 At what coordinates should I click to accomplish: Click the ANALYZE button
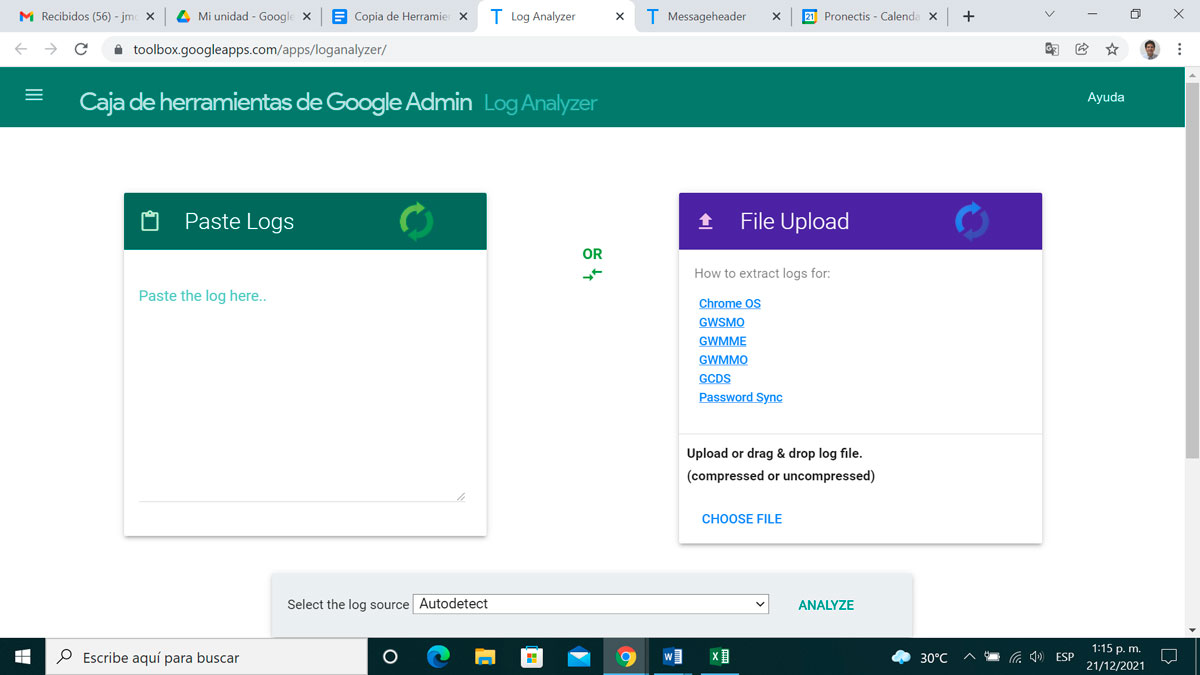[x=826, y=605]
